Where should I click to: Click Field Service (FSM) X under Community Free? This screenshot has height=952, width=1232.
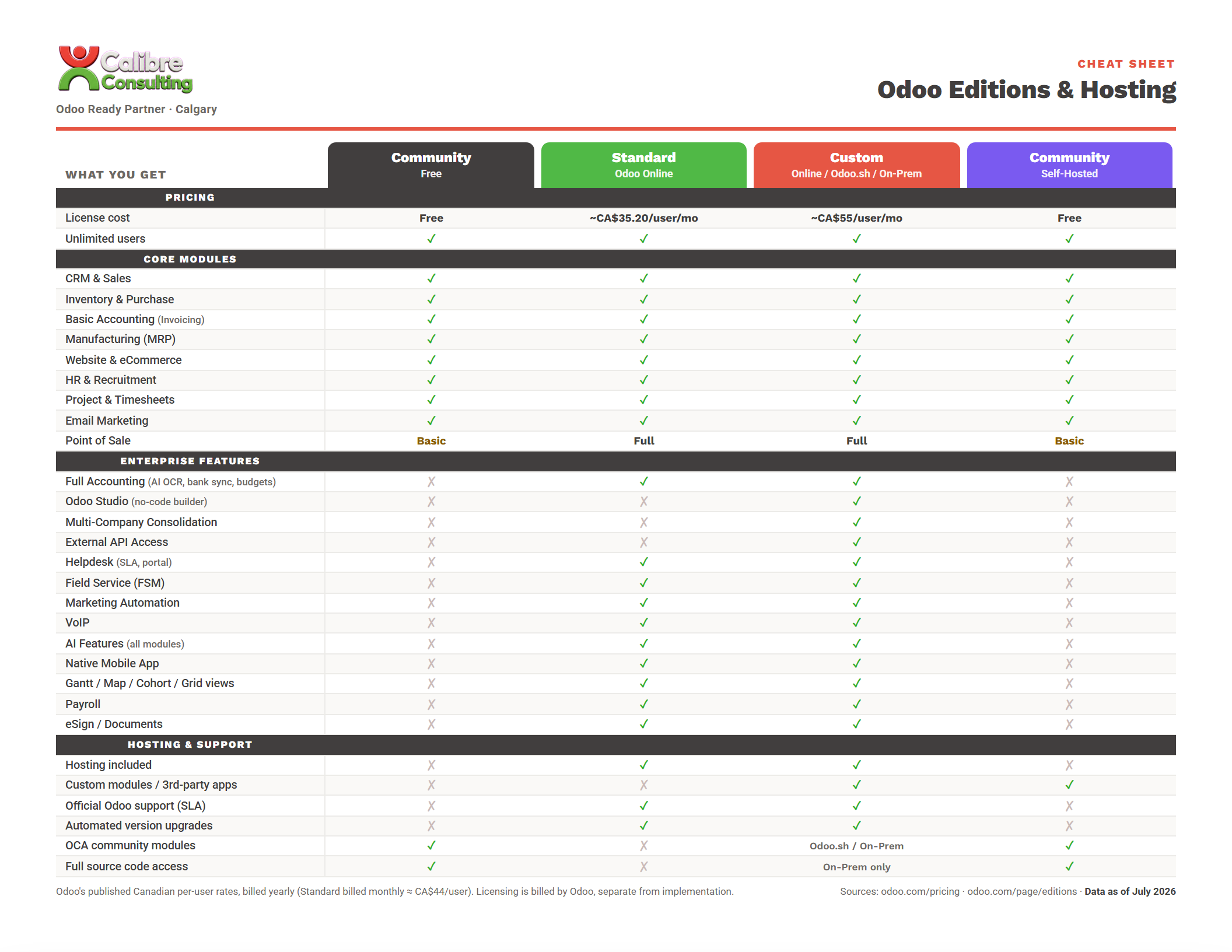[x=431, y=583]
